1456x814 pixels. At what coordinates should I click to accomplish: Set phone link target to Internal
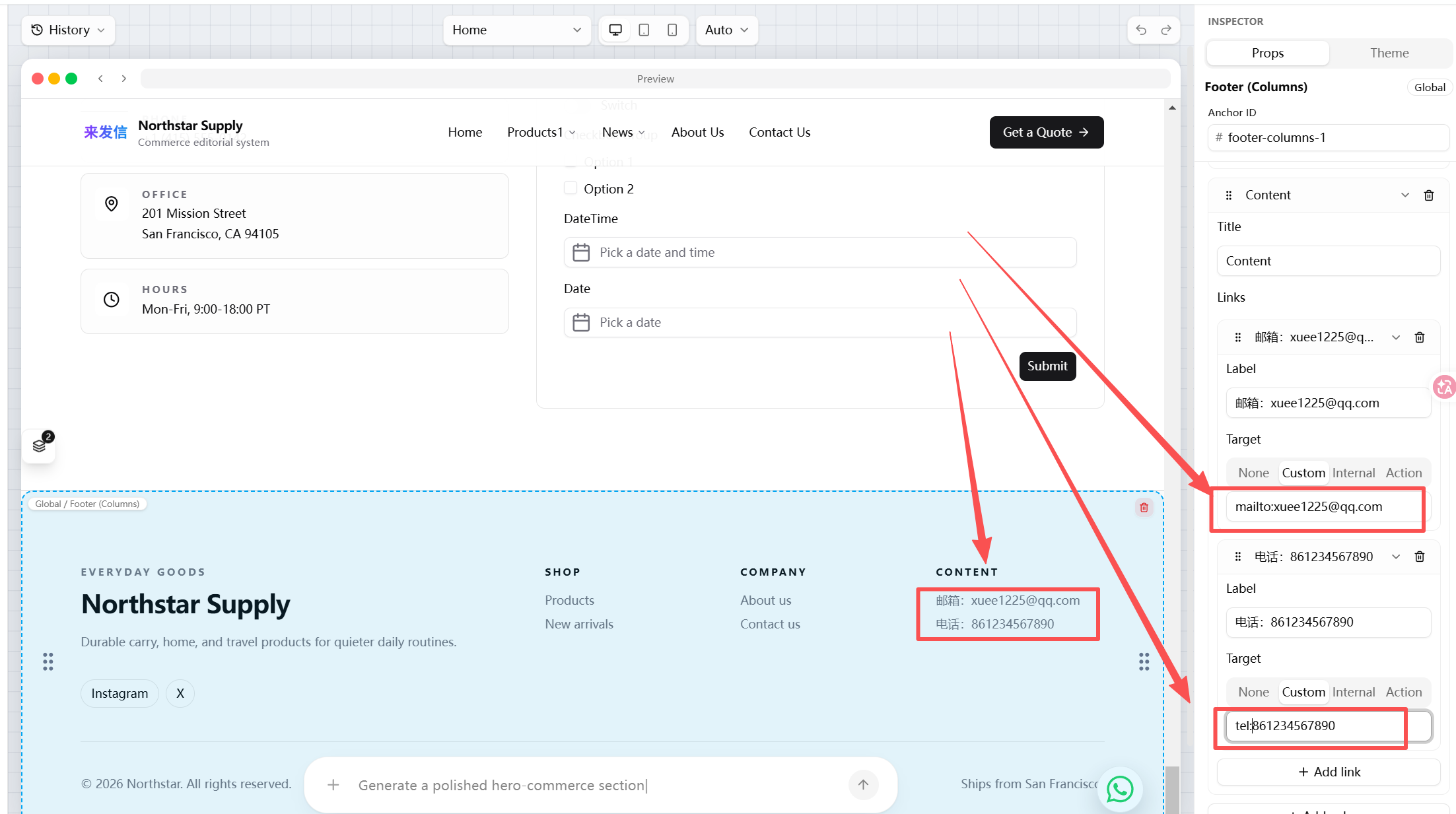1353,692
